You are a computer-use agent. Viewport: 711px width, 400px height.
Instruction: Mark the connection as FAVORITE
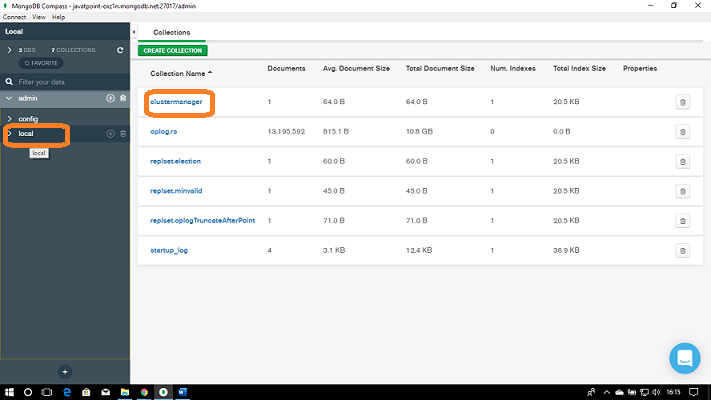click(41, 63)
